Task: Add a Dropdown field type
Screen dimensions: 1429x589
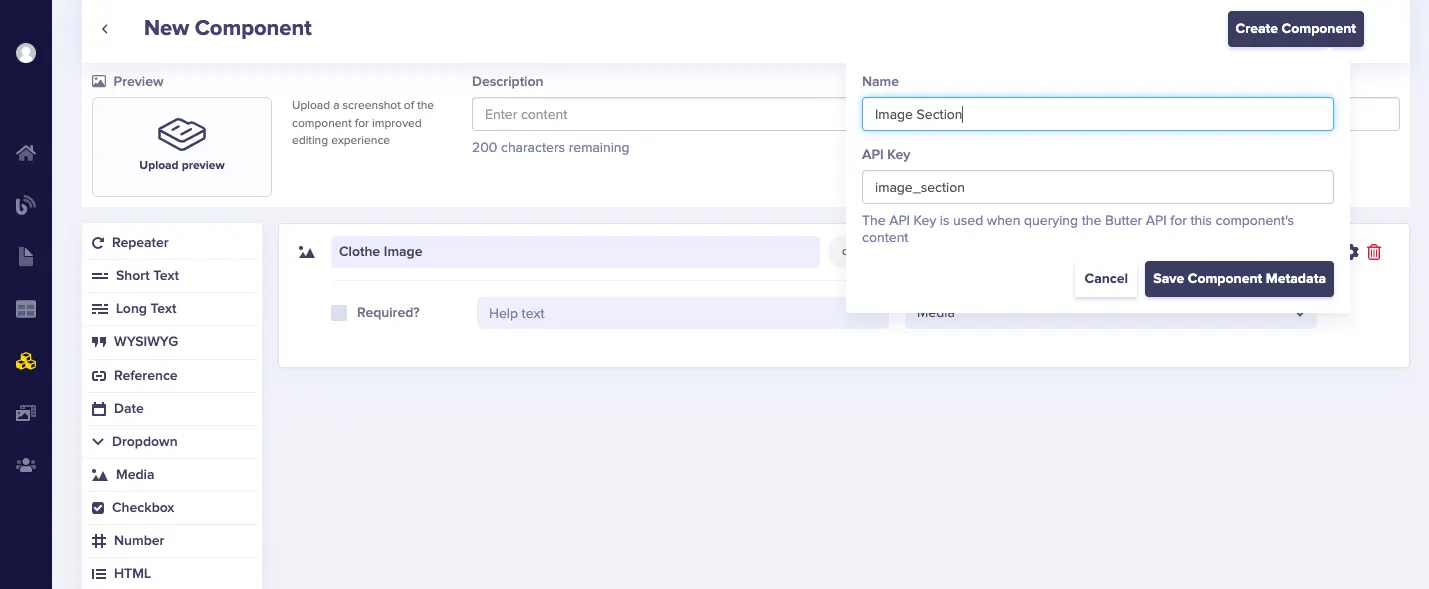Action: point(144,441)
